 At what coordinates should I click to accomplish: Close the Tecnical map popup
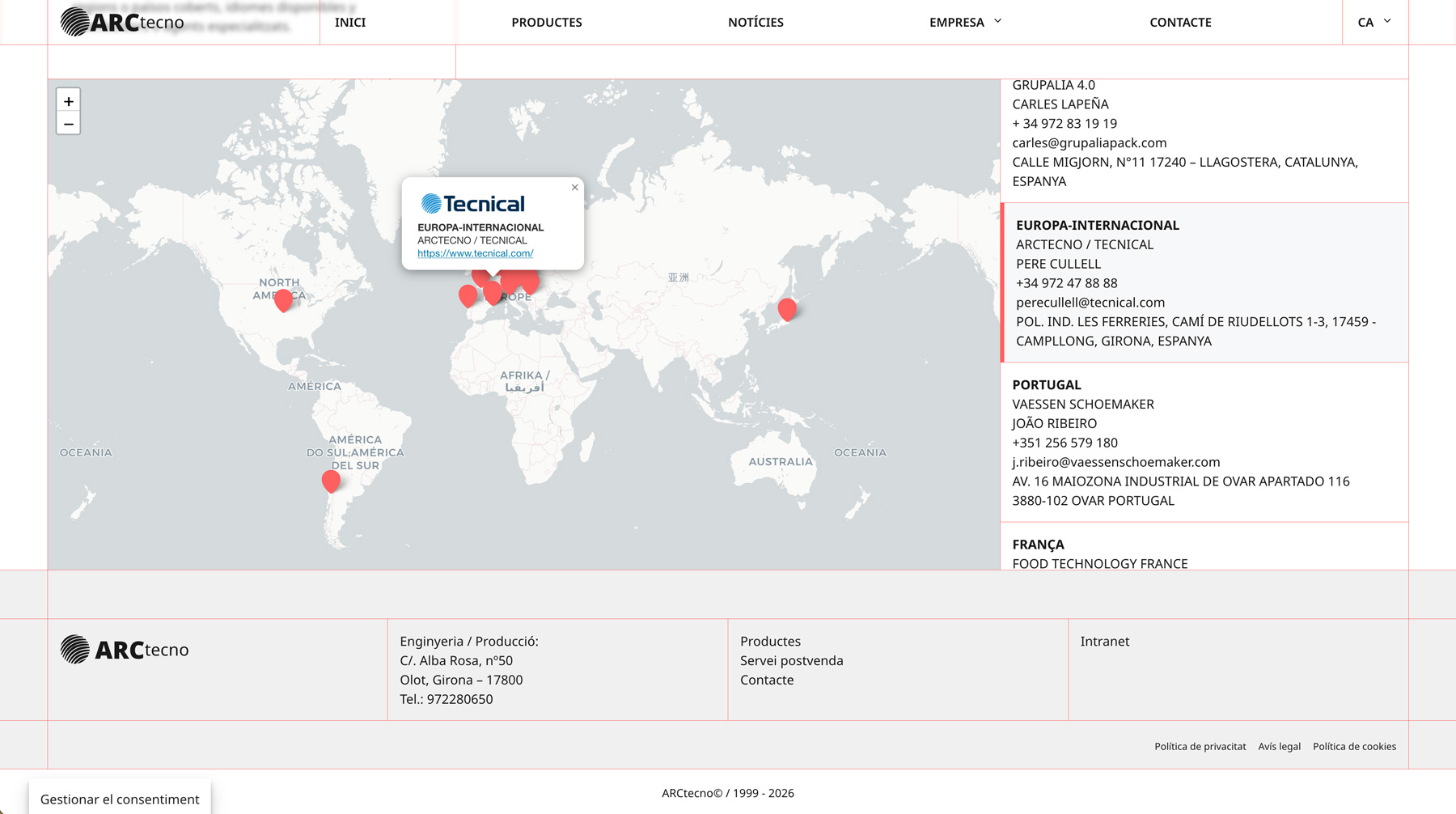tap(574, 188)
